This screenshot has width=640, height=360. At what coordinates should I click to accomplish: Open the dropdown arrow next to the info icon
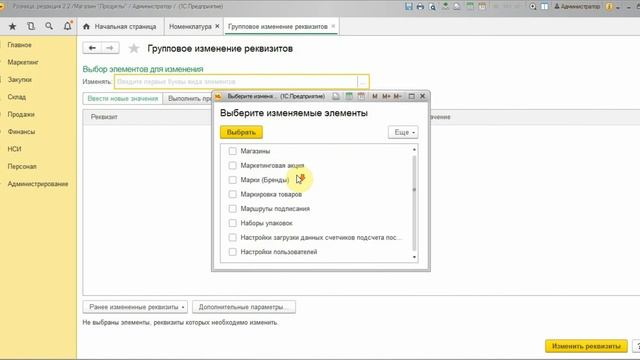(x=618, y=7)
